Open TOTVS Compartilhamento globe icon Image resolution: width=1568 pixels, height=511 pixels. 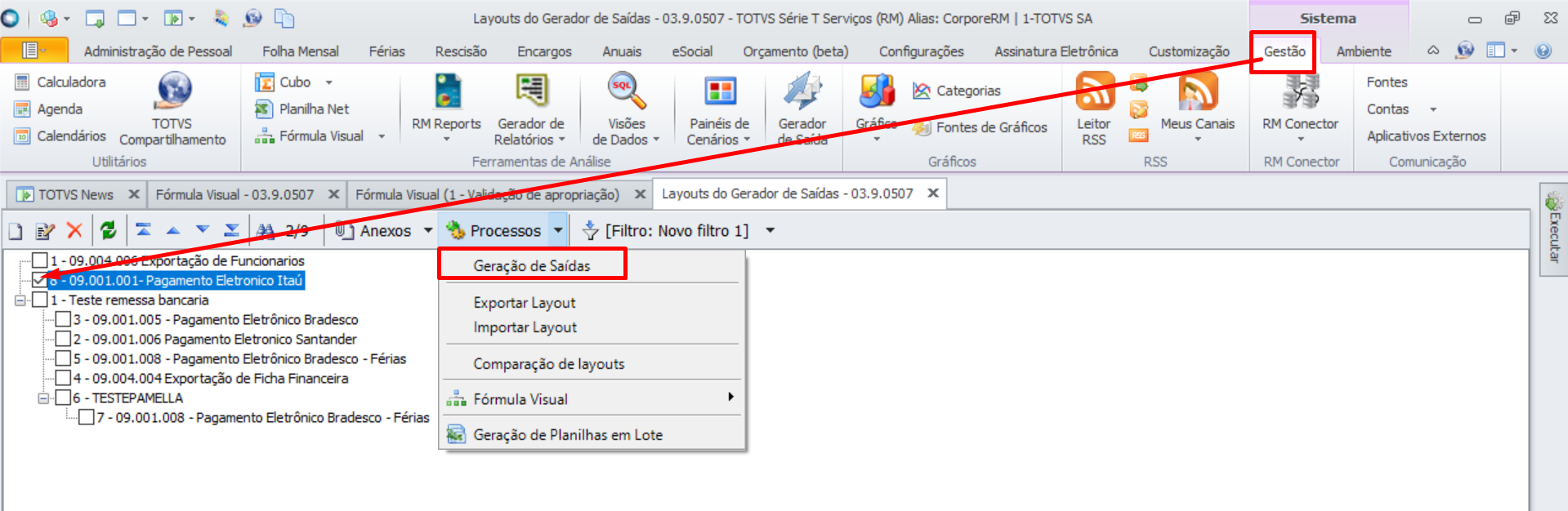point(173,91)
